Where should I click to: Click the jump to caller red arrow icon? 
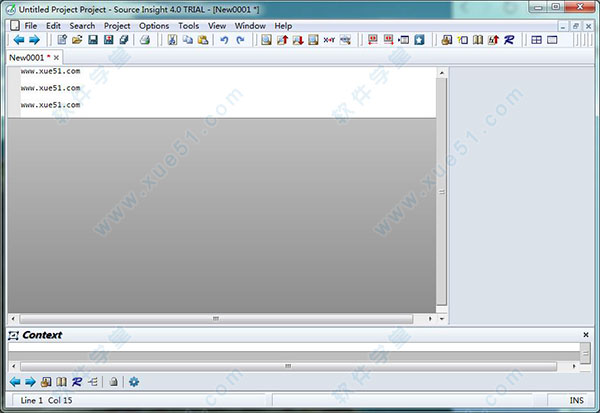(x=493, y=40)
